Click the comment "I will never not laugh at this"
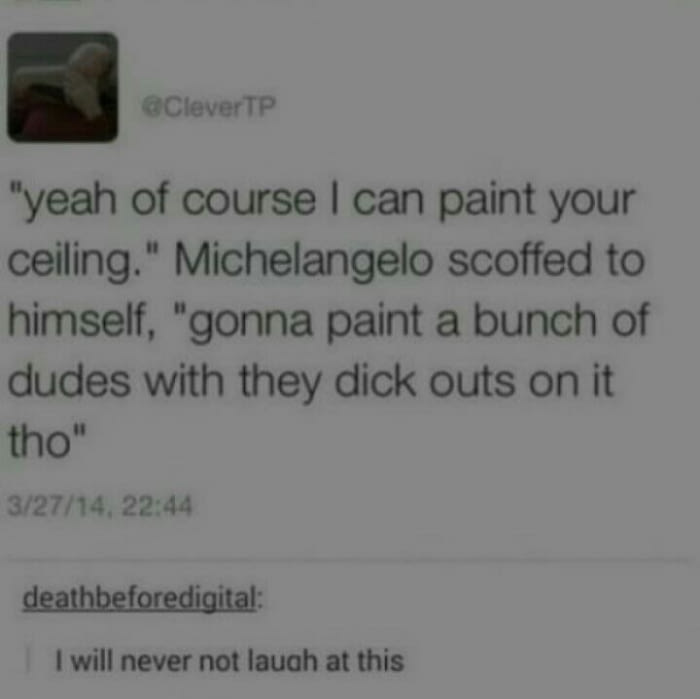This screenshot has height=699, width=700. (x=229, y=660)
